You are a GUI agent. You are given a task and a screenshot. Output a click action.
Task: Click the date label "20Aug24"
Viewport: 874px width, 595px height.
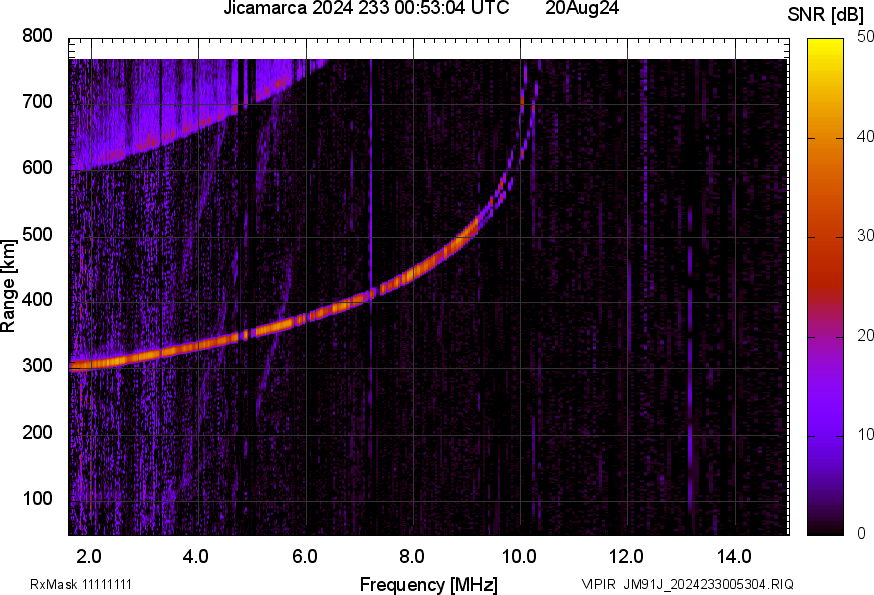[582, 8]
